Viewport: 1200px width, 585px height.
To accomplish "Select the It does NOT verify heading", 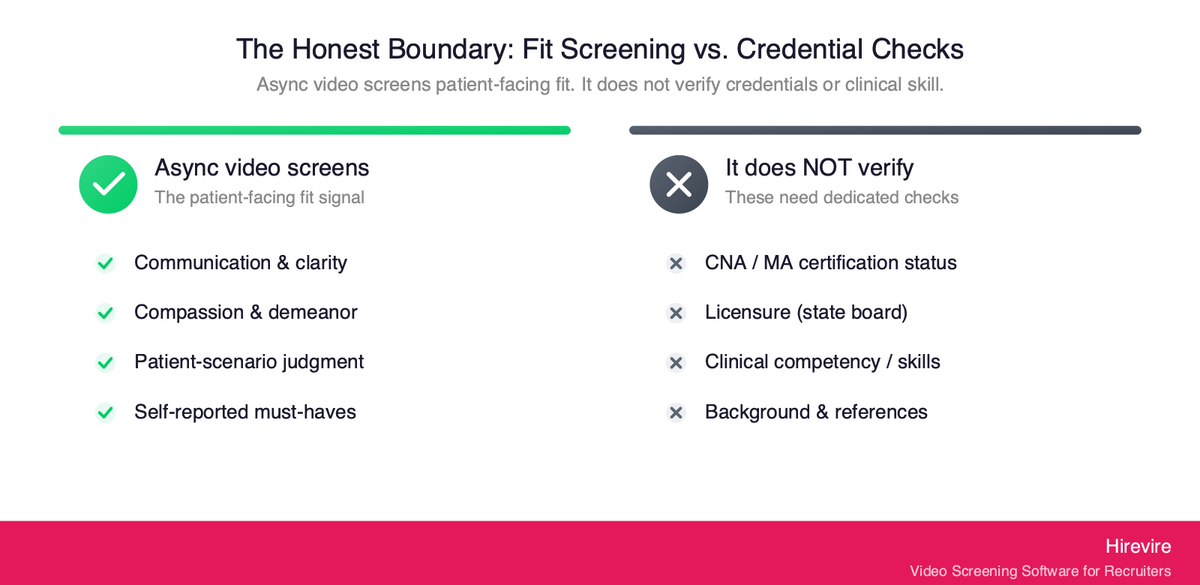I will point(819,168).
